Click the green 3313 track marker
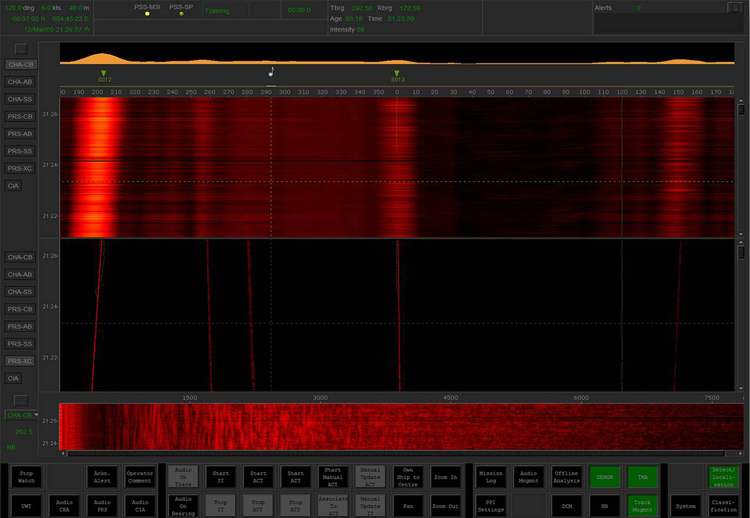Viewport: 750px width, 518px height. coord(397,75)
